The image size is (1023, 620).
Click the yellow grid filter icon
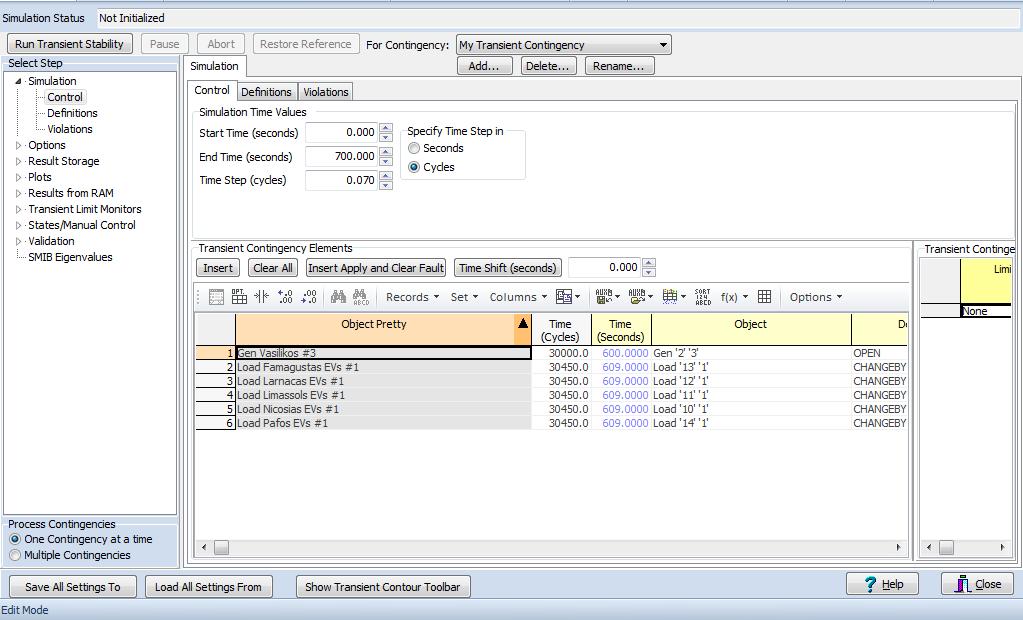(669, 297)
